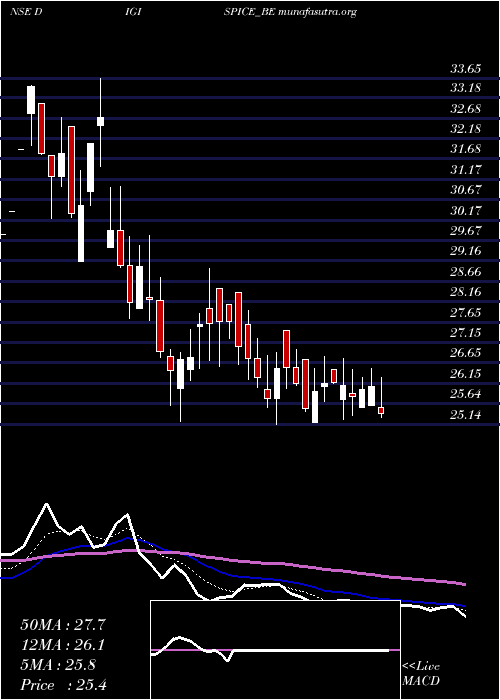Click the 27.15 price axis label

point(465,333)
